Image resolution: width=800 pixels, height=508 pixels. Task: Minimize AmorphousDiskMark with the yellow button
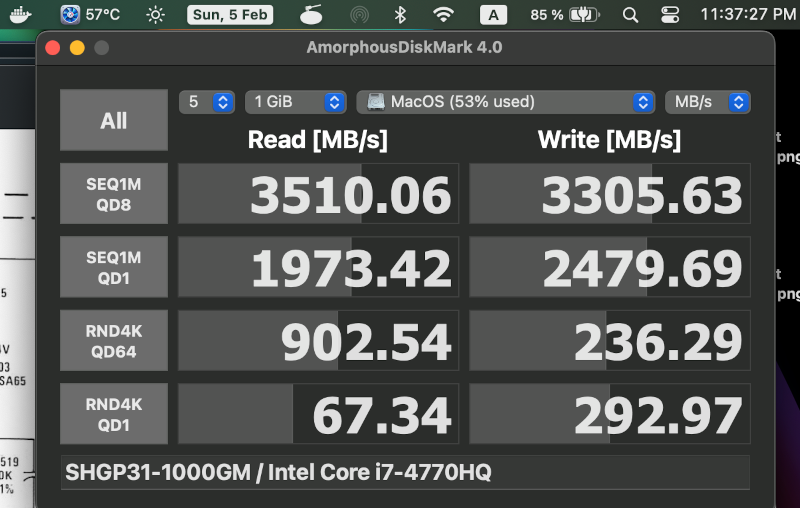pos(77,48)
